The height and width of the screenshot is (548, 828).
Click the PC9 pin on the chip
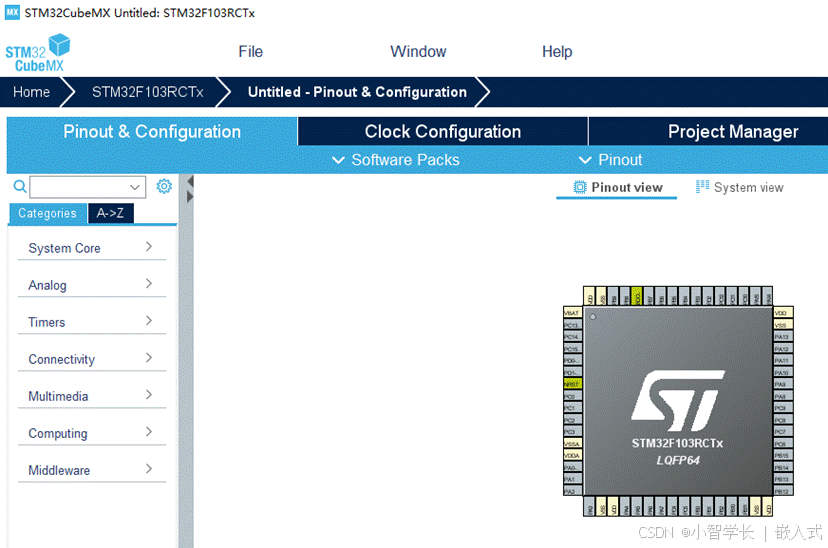(783, 408)
